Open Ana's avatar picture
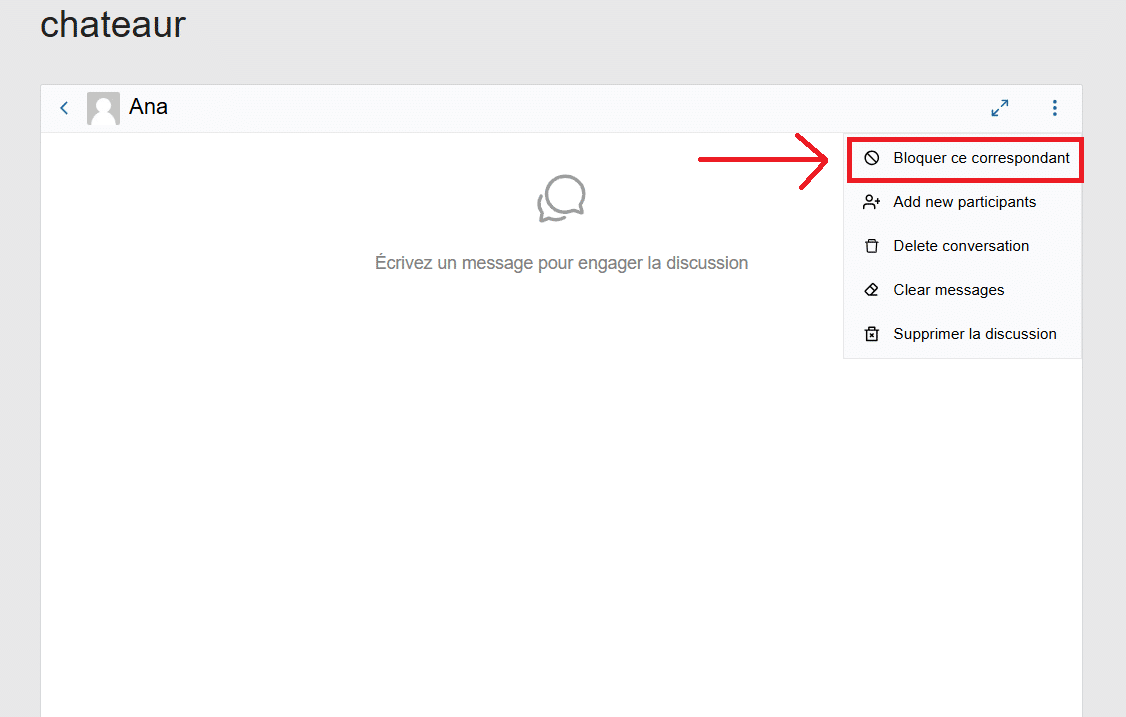 (x=103, y=108)
